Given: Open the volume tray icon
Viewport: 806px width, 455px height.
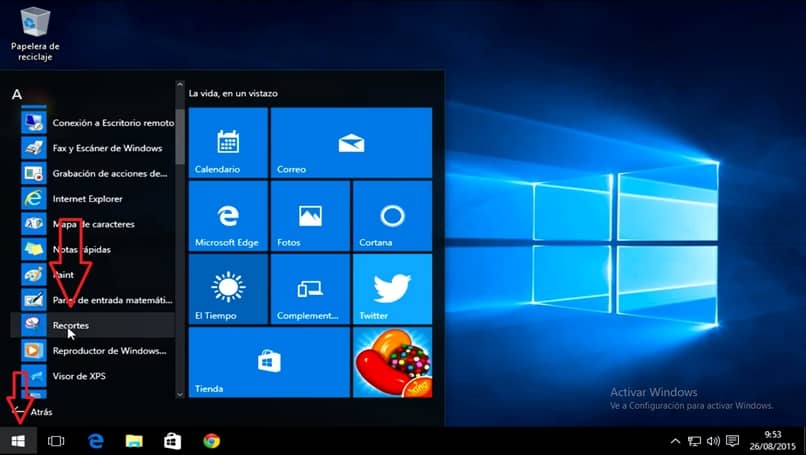Looking at the screenshot, I should [713, 441].
